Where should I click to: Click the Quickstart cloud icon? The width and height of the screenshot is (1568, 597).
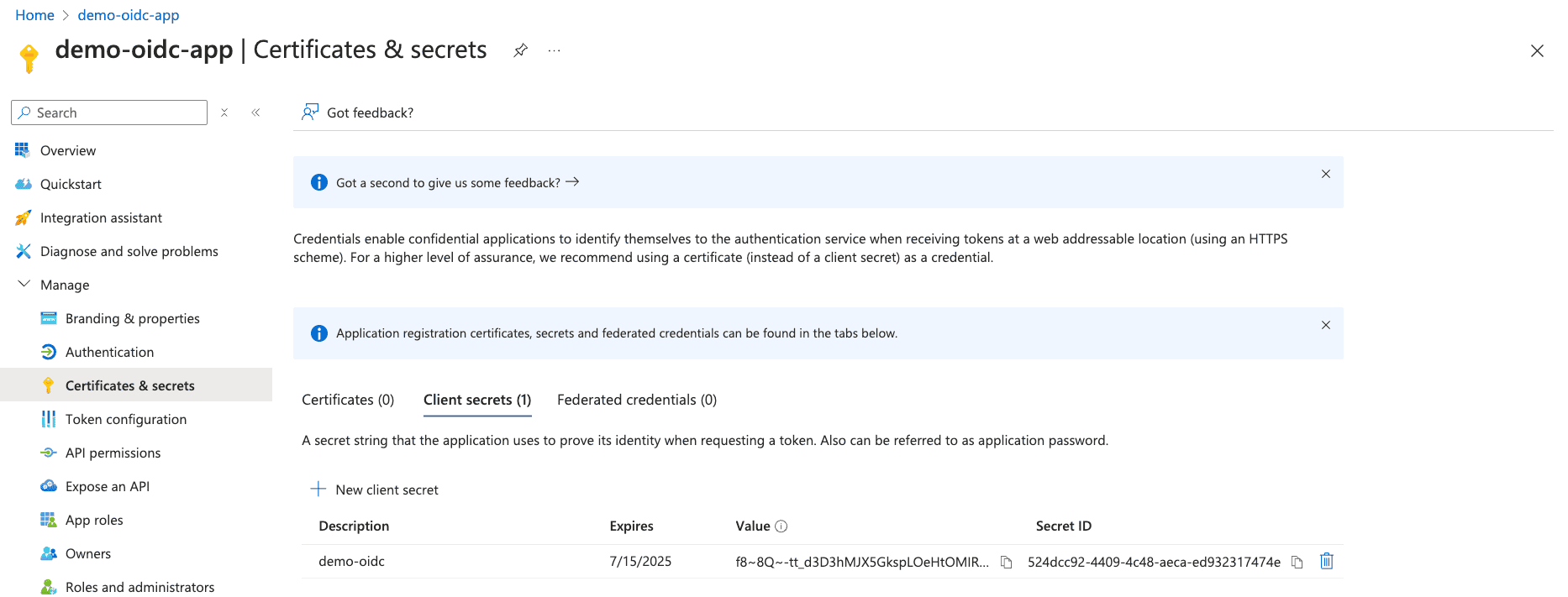23,184
